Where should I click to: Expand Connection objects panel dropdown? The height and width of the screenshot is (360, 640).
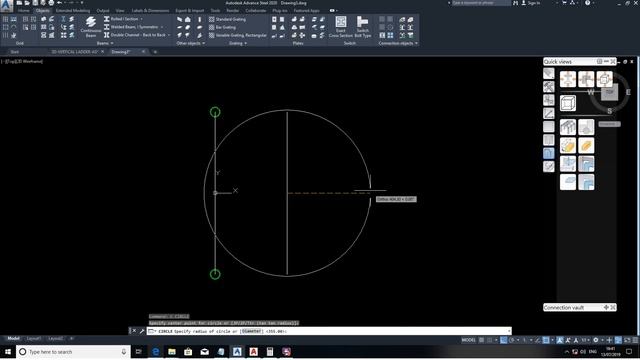[x=398, y=43]
